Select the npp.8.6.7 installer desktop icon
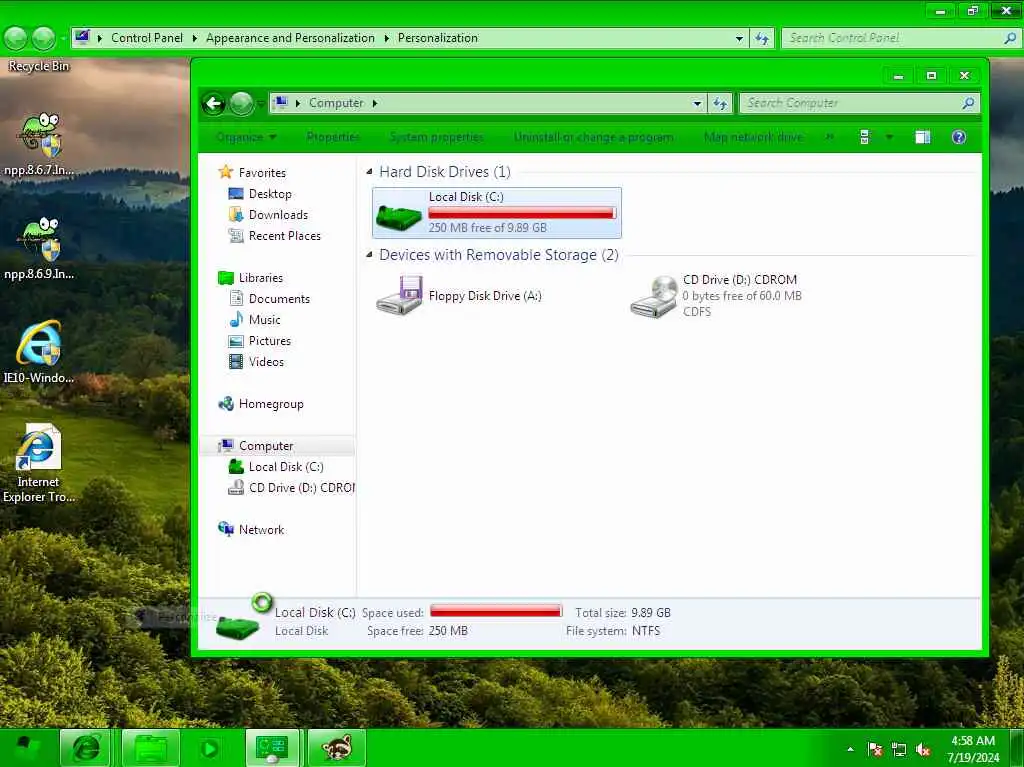The height and width of the screenshot is (767, 1024). click(x=39, y=144)
